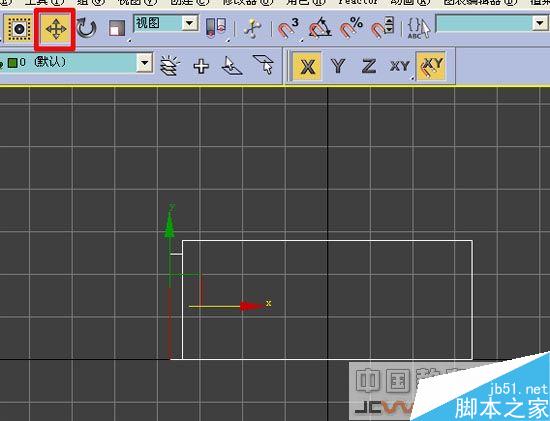This screenshot has height=421, width=550.
Task: Create a new layer with the plus icon
Action: click(201, 66)
